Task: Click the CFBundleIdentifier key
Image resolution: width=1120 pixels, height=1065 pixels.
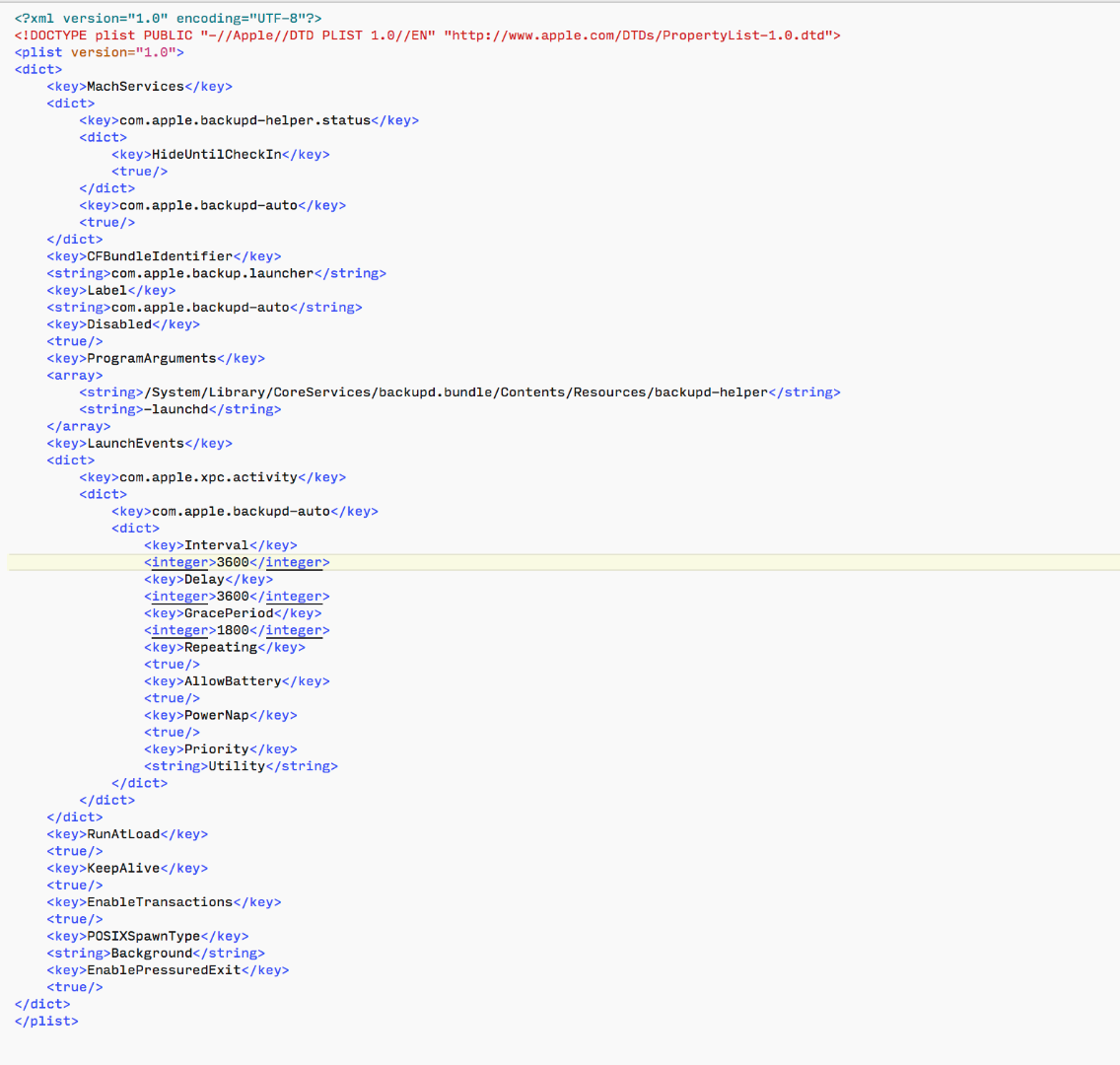Action: click(160, 256)
